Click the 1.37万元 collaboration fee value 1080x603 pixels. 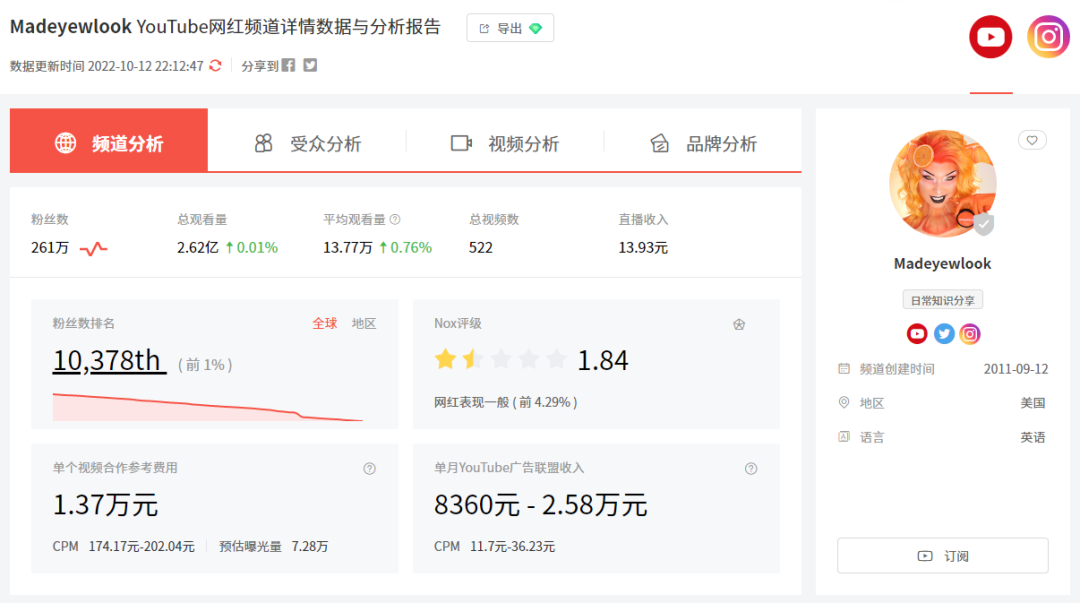coord(105,504)
